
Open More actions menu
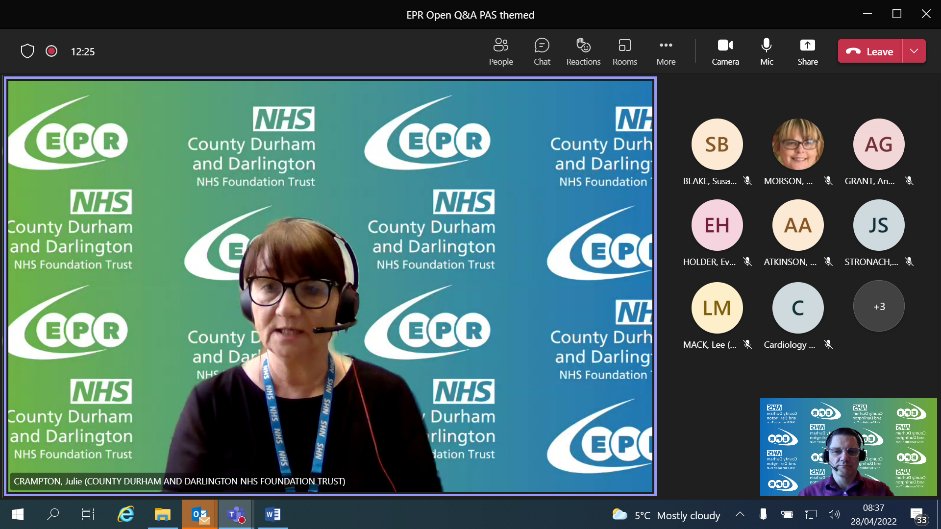pyautogui.click(x=666, y=52)
